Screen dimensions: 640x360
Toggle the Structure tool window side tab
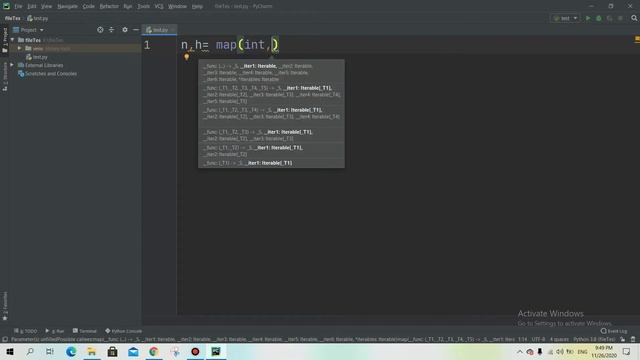(5, 76)
